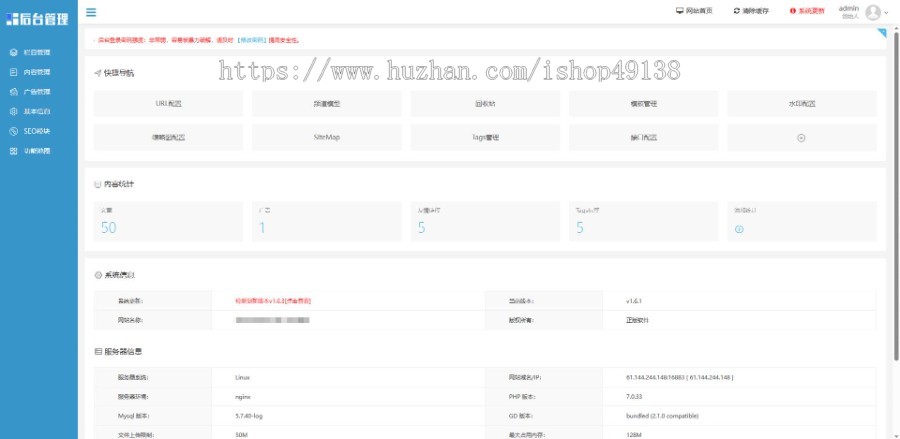Viewport: 900px width, 439px height.
Task: Click the paper plane icon beside 快捷导航
Action: click(98, 73)
